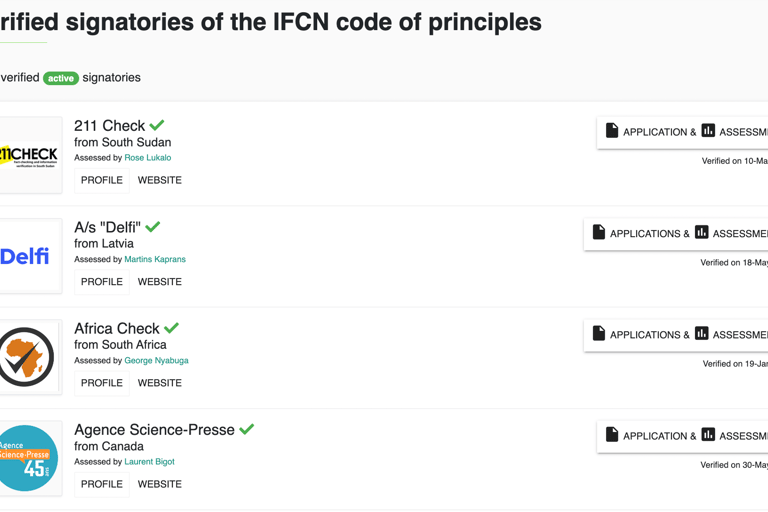Open Africa Check's PROFILE
Screen dimensions: 768x512
(x=102, y=383)
